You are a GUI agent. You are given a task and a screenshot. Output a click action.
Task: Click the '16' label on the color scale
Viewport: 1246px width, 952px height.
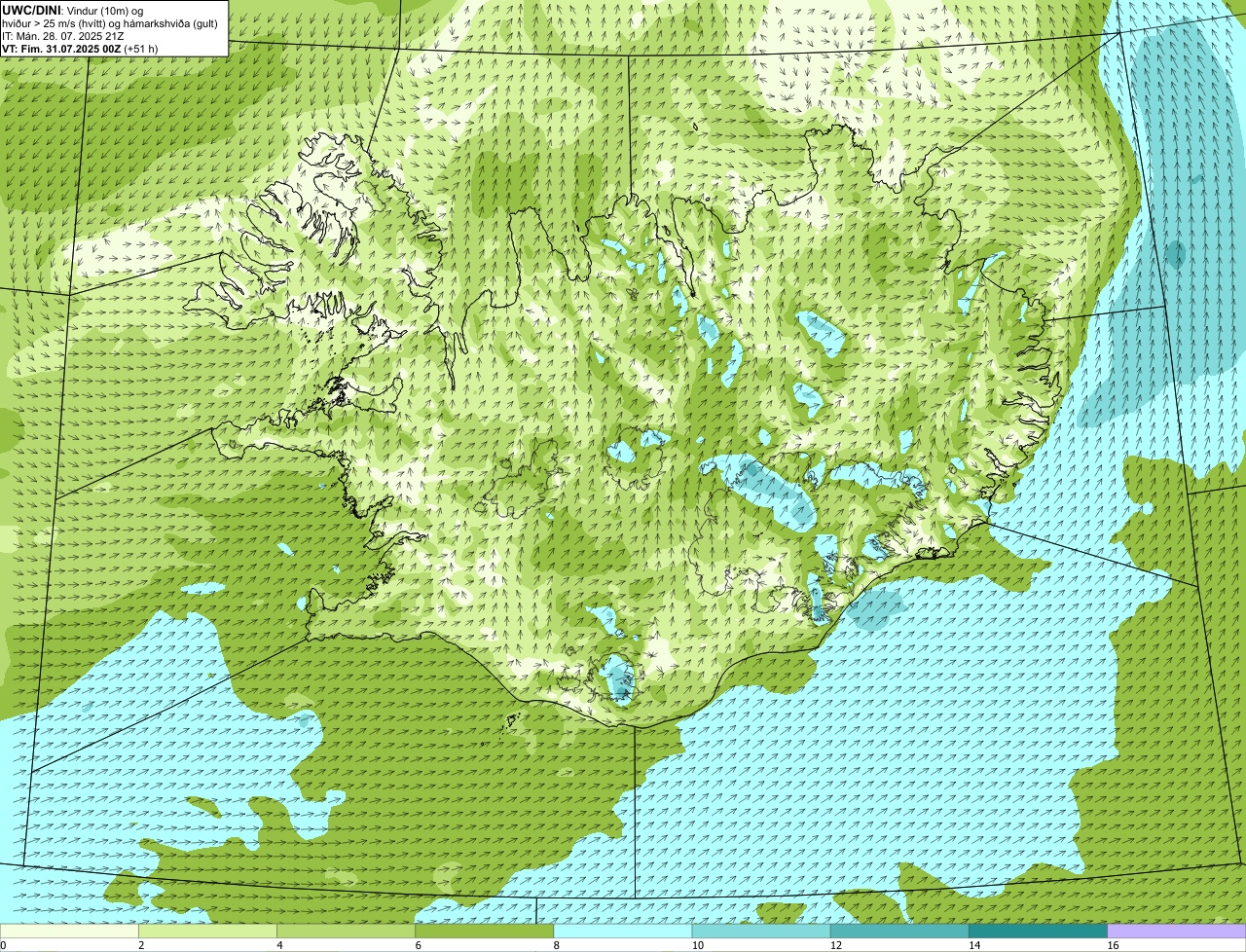(x=1113, y=945)
